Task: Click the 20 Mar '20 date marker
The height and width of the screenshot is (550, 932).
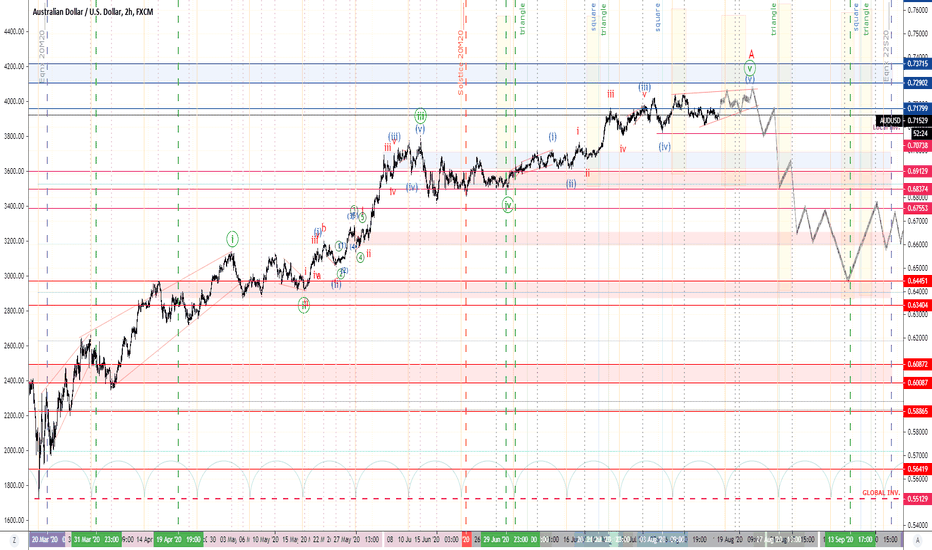Action: point(45,539)
